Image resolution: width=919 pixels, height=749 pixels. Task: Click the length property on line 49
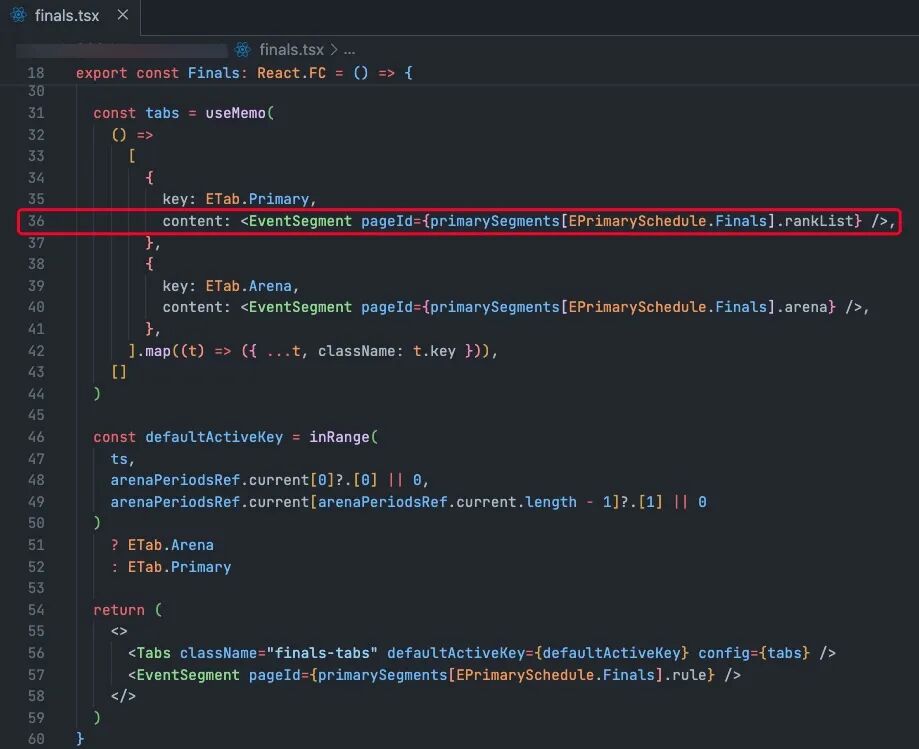point(551,502)
